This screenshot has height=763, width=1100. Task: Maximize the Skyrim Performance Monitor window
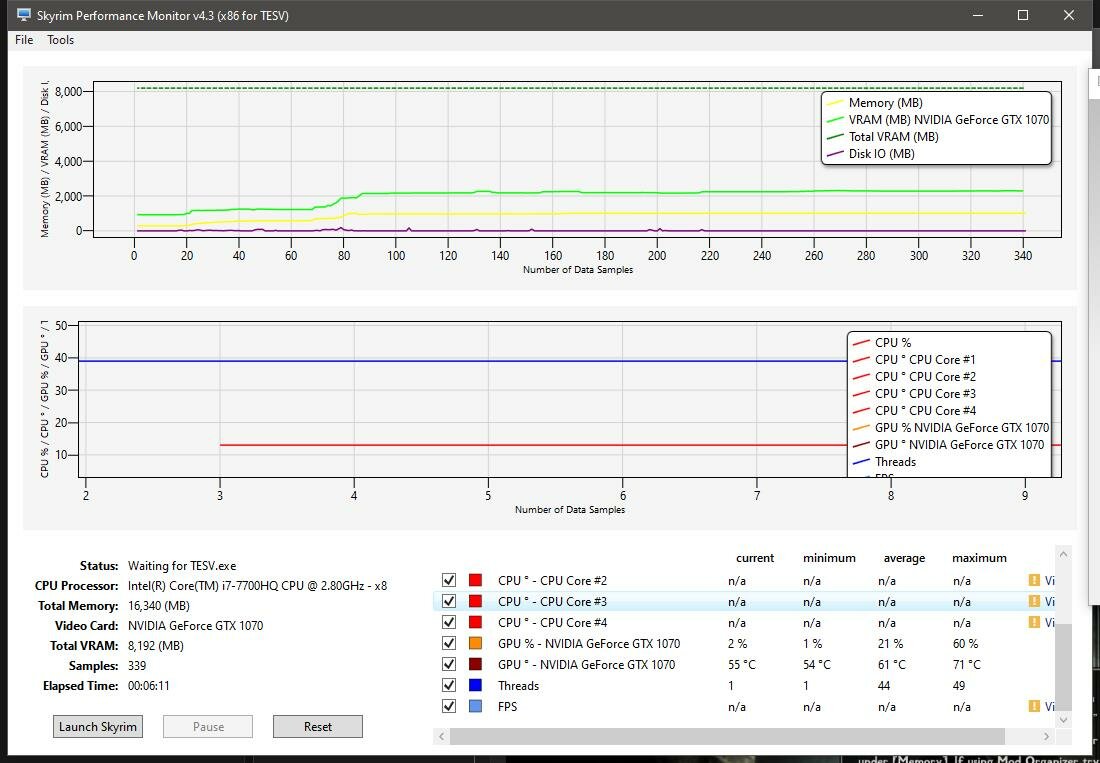[x=1023, y=15]
